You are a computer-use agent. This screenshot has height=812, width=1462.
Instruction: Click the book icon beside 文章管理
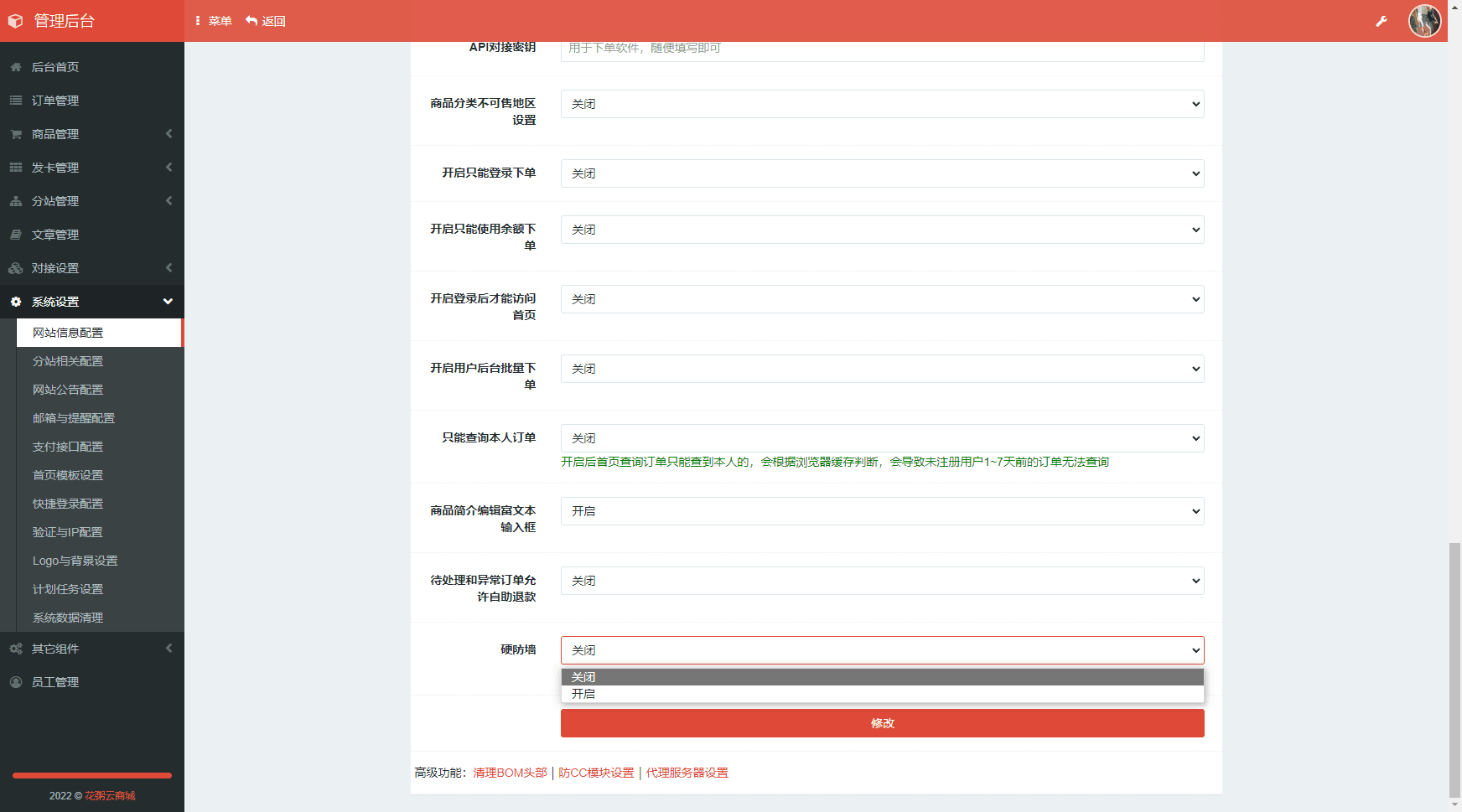click(x=16, y=235)
